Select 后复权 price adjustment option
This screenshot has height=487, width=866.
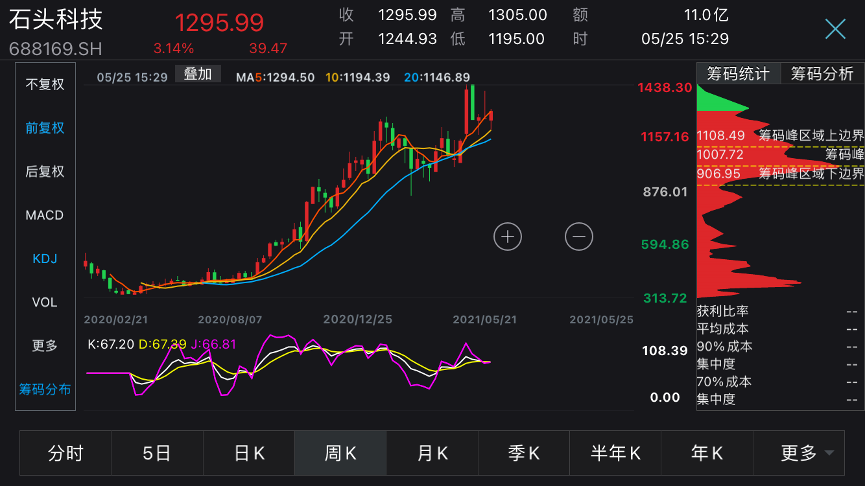click(x=45, y=172)
